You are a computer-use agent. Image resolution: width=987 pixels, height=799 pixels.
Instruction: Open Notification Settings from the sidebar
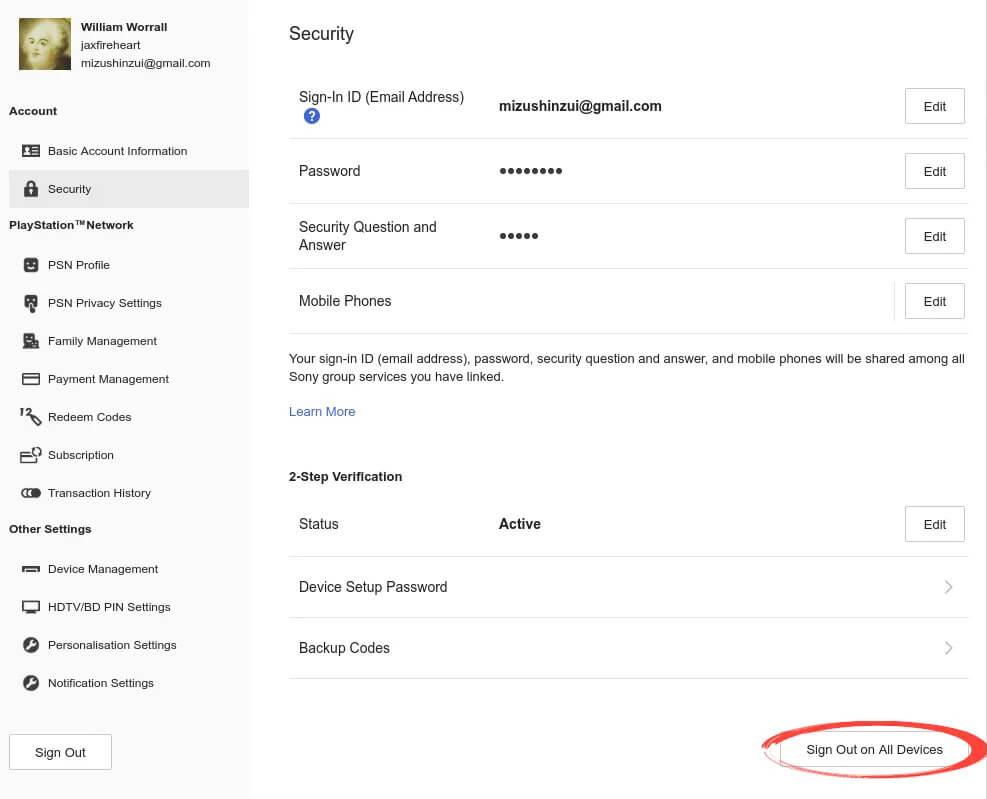pyautogui.click(x=100, y=683)
